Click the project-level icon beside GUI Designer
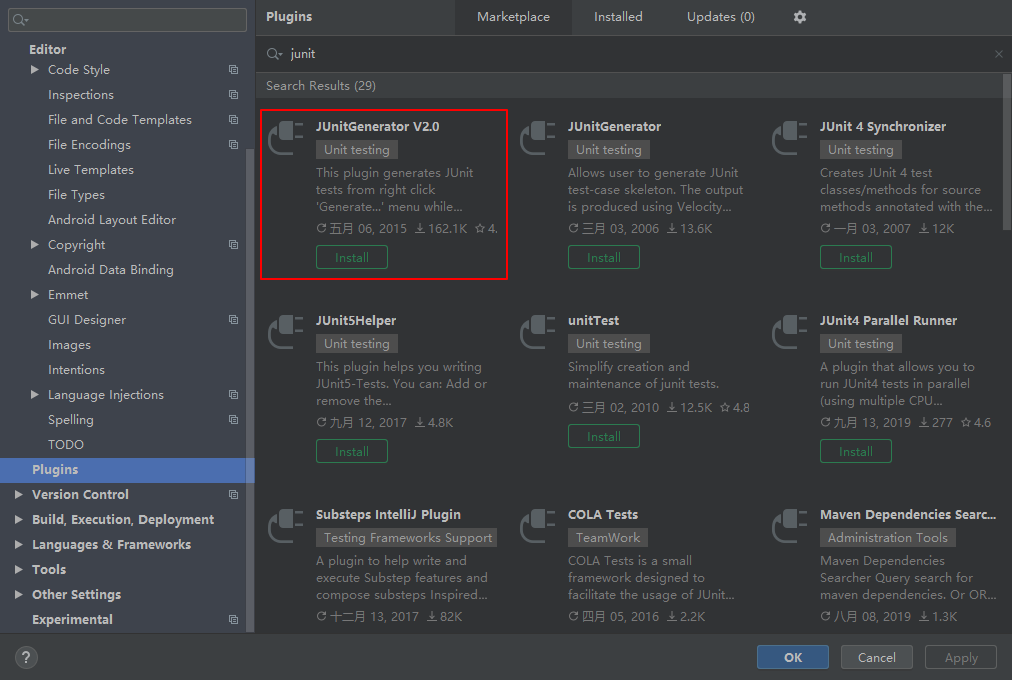 coord(234,320)
